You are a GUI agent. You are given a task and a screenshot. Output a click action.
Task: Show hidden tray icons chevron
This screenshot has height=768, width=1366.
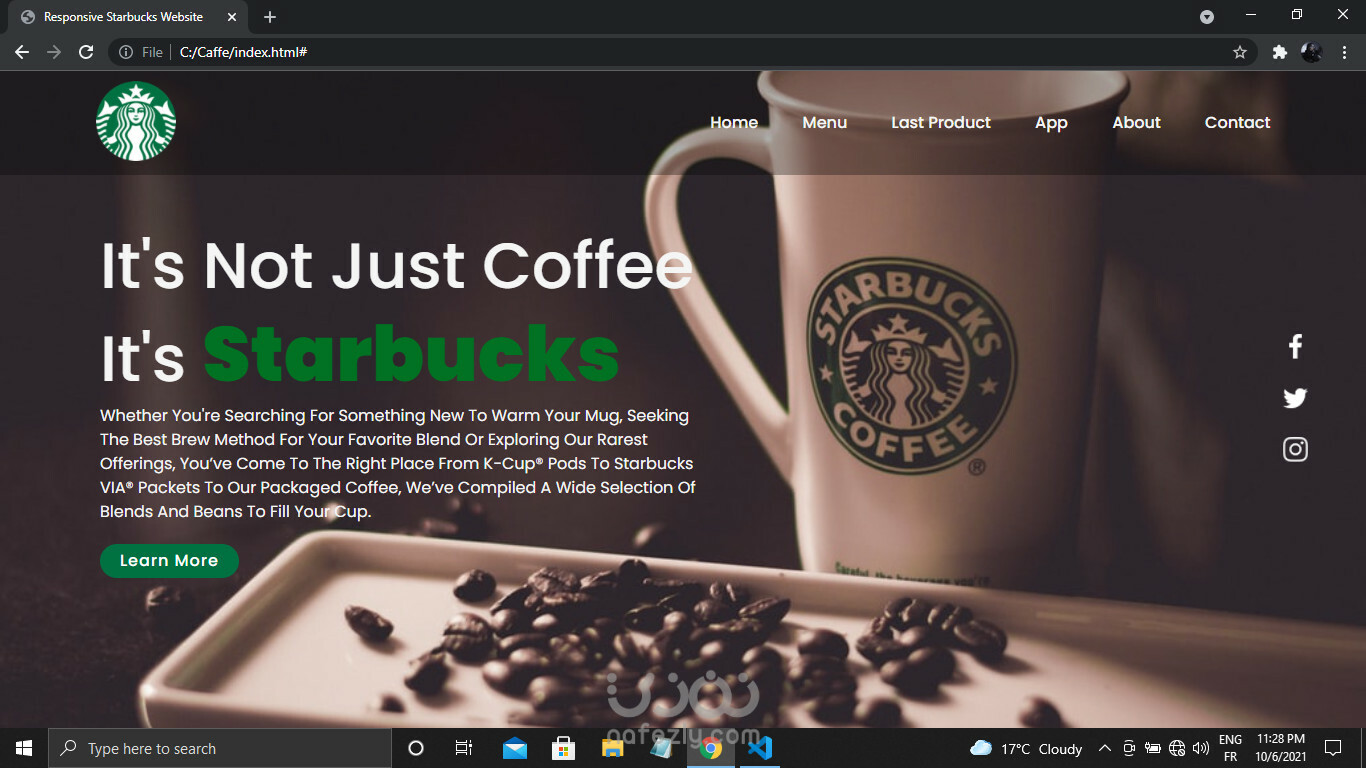point(1105,748)
